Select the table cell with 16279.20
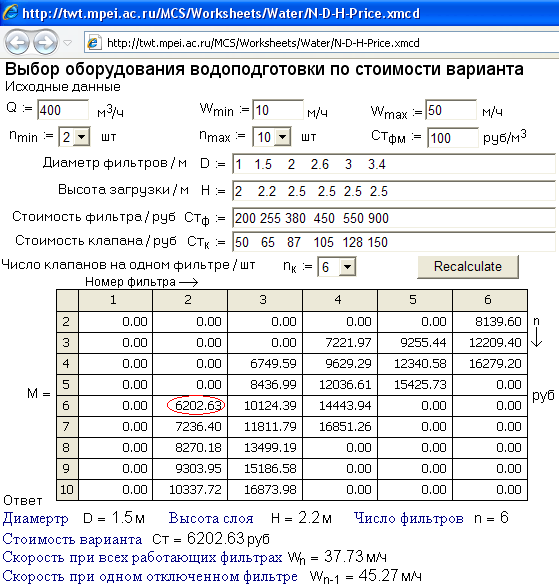This screenshot has width=559, height=586. click(x=490, y=363)
